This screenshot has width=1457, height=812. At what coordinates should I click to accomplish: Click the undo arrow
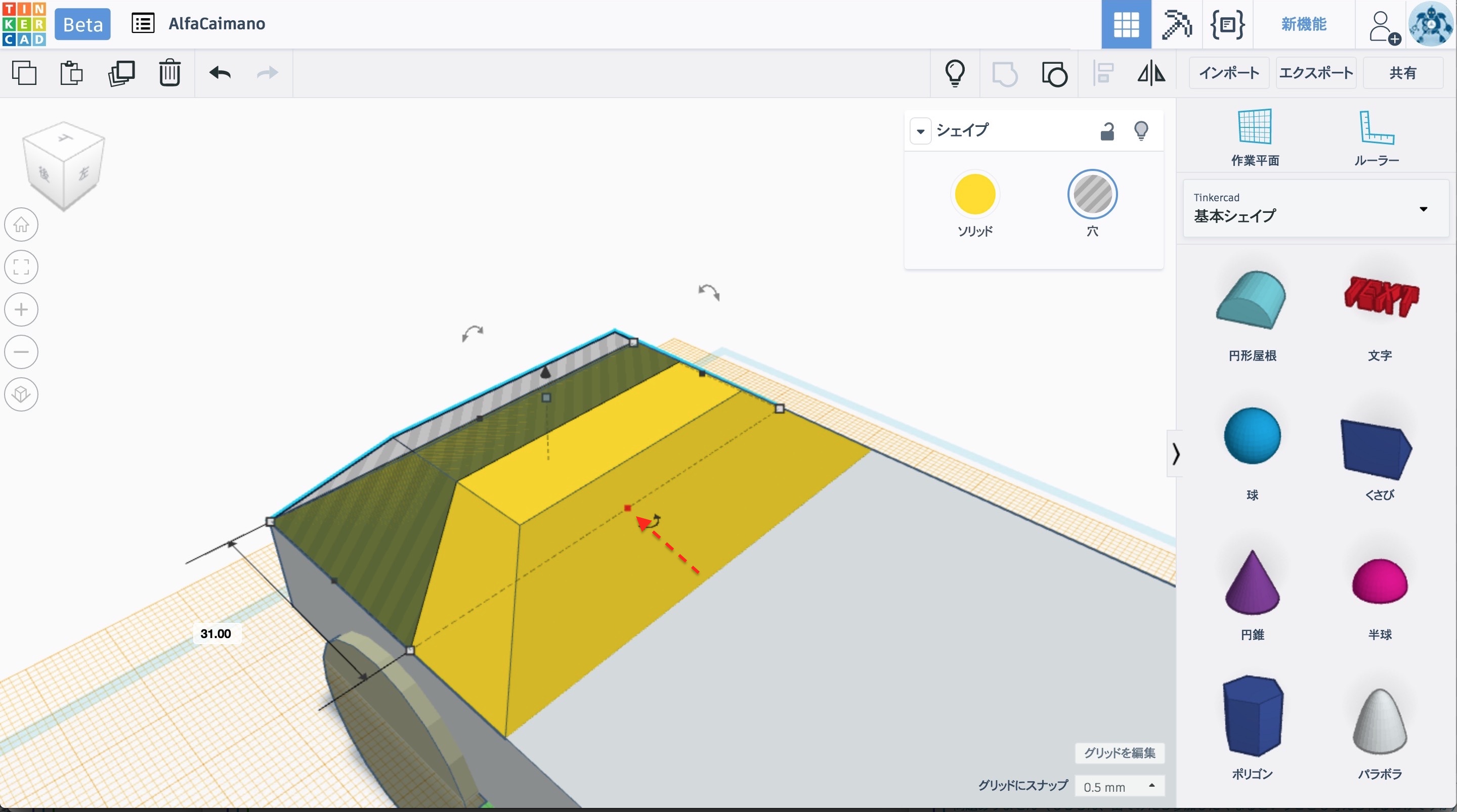[x=220, y=73]
